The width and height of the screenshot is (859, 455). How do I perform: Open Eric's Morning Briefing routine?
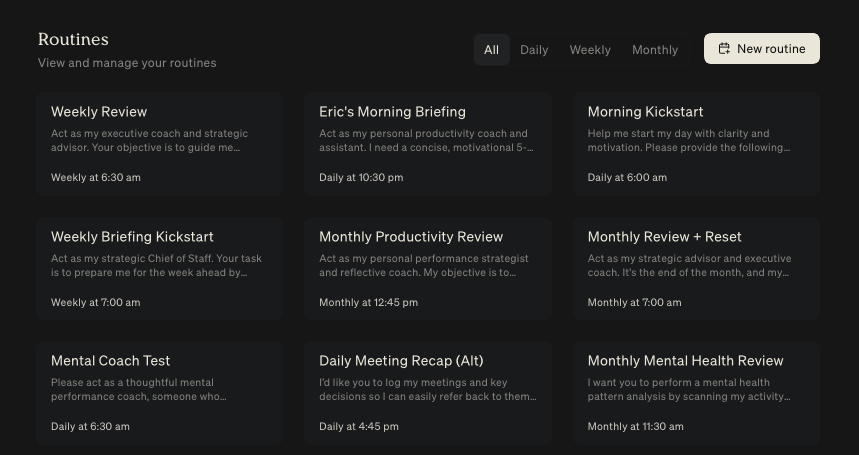(427, 143)
